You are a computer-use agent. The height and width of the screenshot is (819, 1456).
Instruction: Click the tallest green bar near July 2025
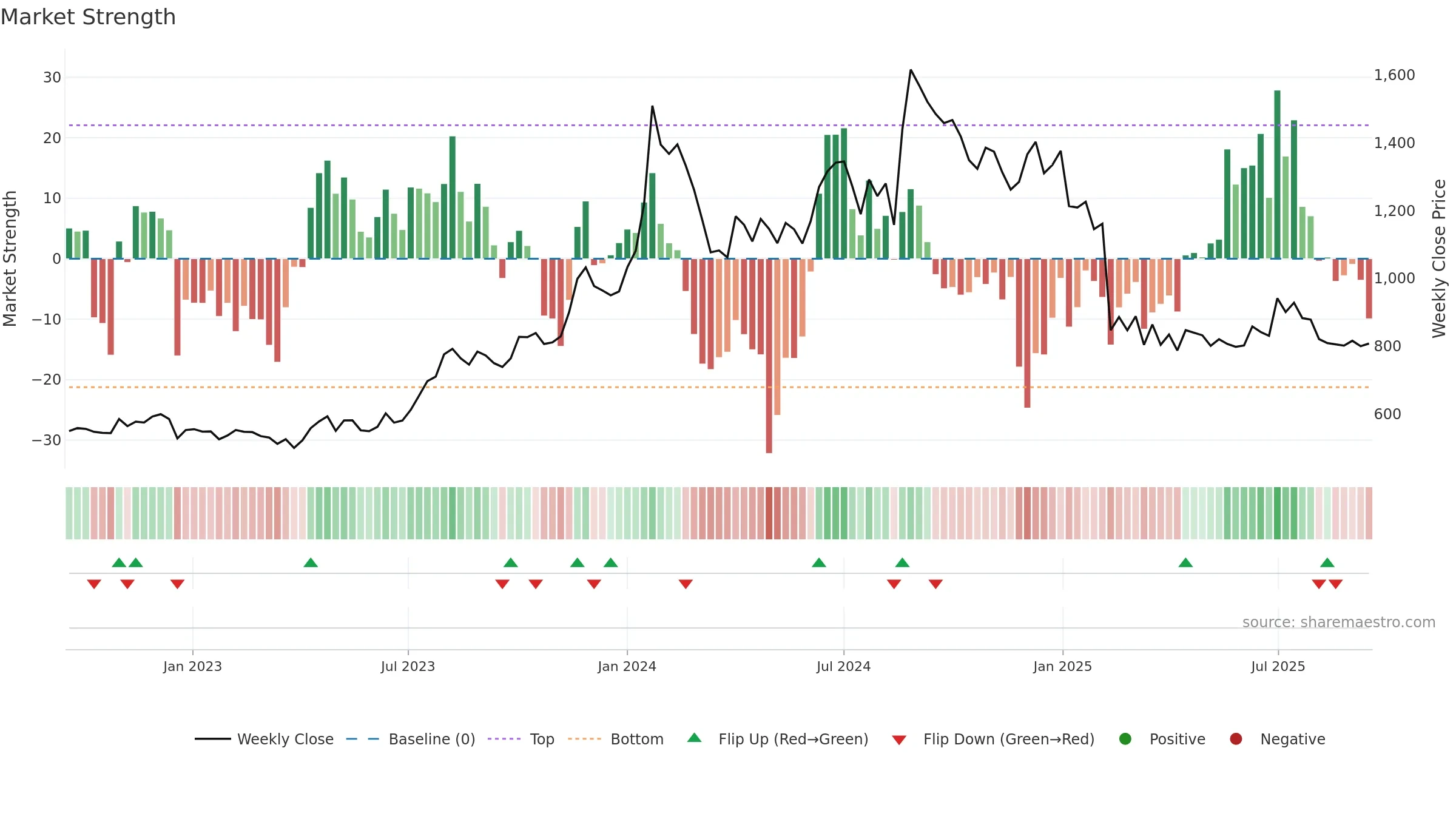[1277, 175]
